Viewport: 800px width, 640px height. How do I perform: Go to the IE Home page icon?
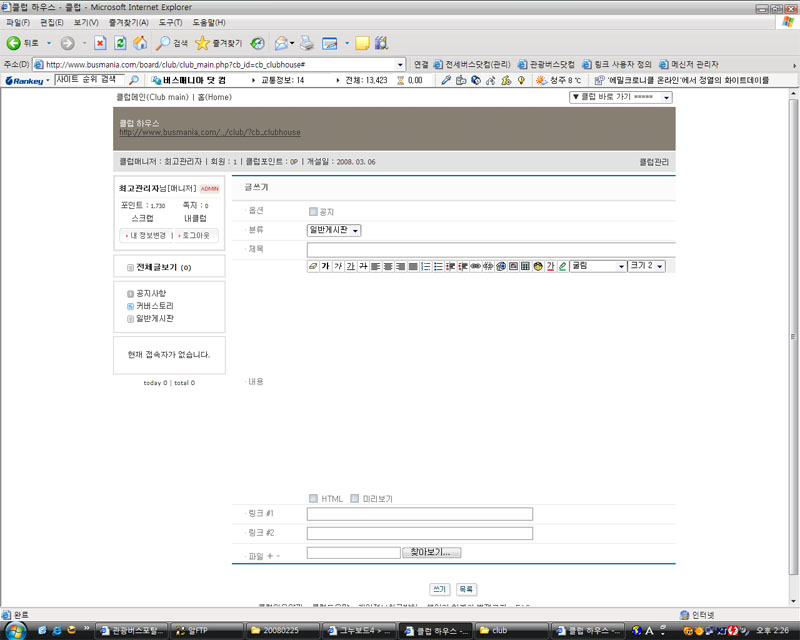click(140, 43)
